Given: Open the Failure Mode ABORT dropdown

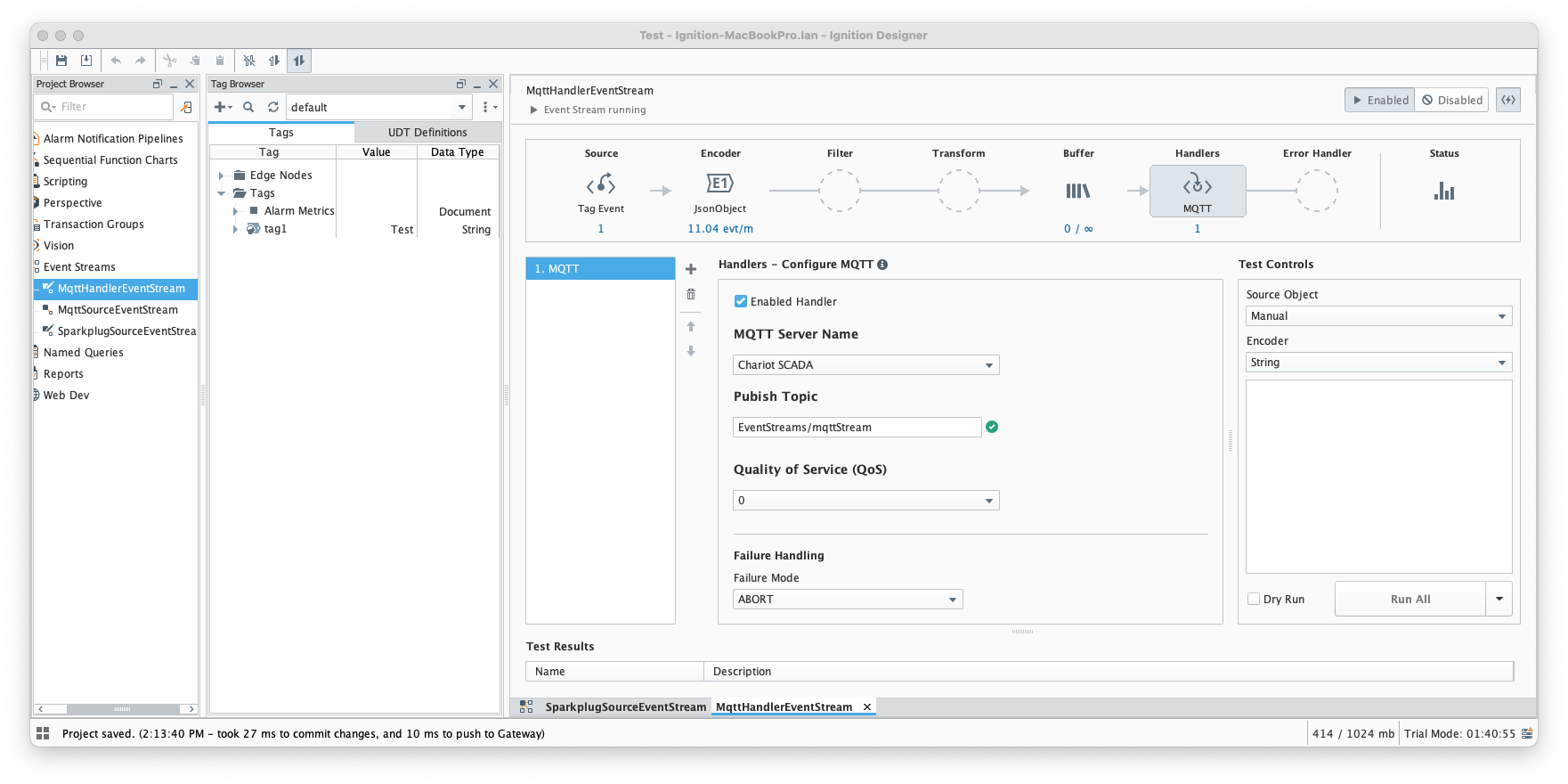Looking at the screenshot, I should pyautogui.click(x=848, y=599).
